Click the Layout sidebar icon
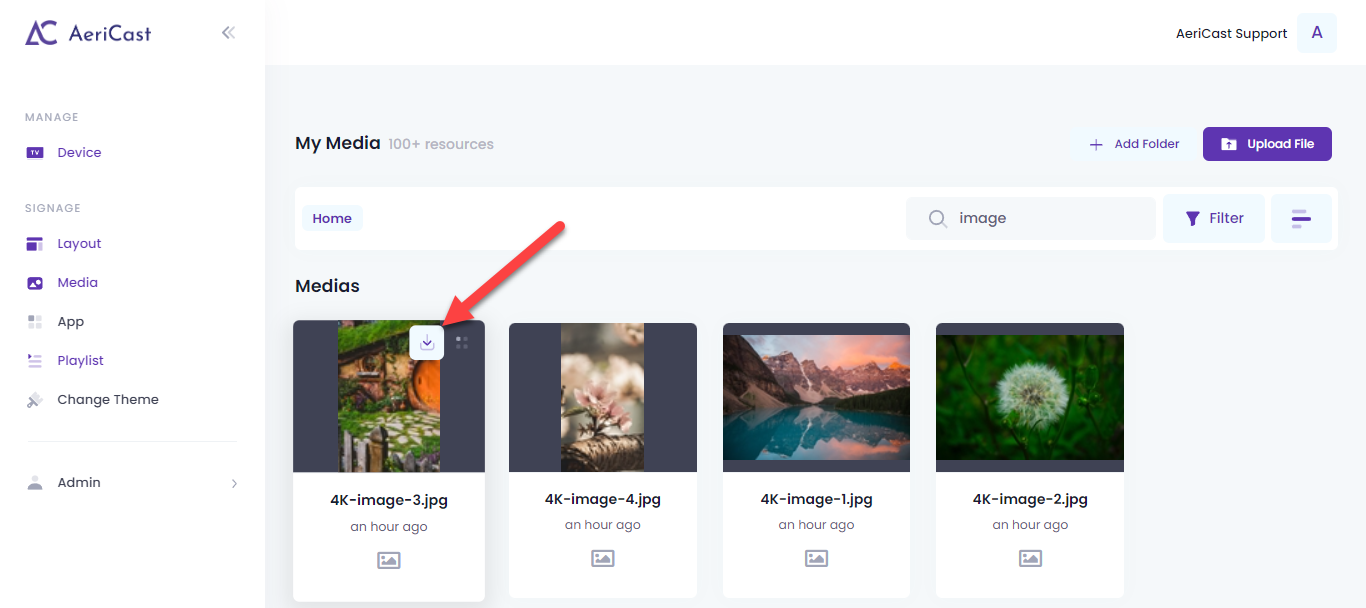This screenshot has height=608, width=1366. (35, 244)
